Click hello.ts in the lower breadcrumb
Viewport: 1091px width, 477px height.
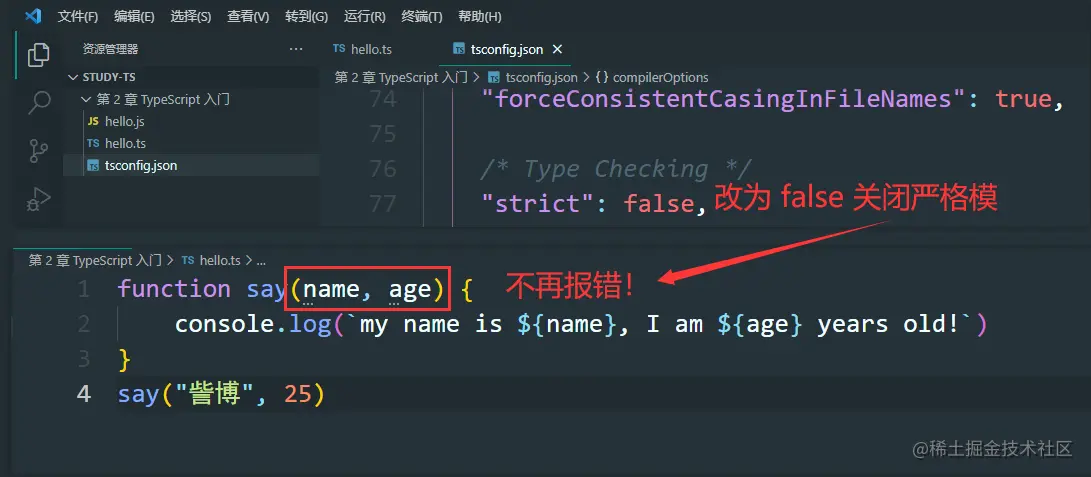[x=220, y=261]
